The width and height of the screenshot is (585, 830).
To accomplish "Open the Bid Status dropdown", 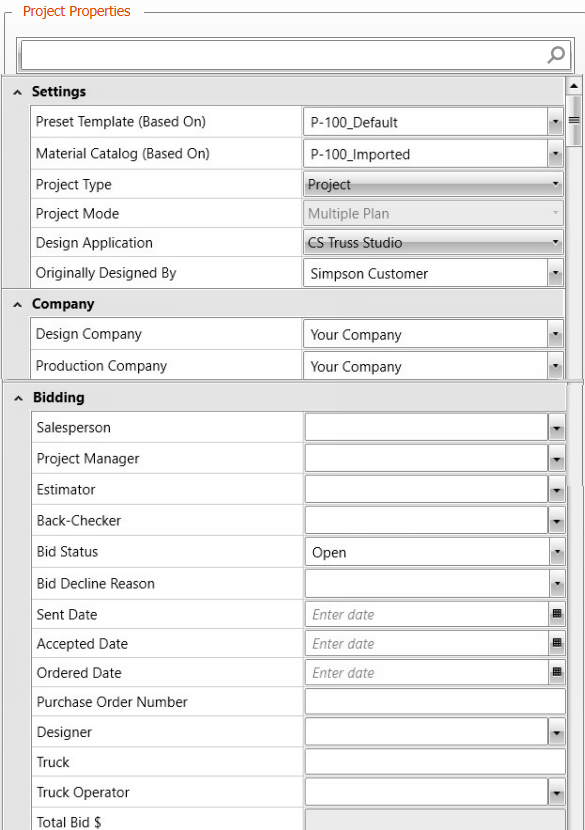I will [x=557, y=552].
